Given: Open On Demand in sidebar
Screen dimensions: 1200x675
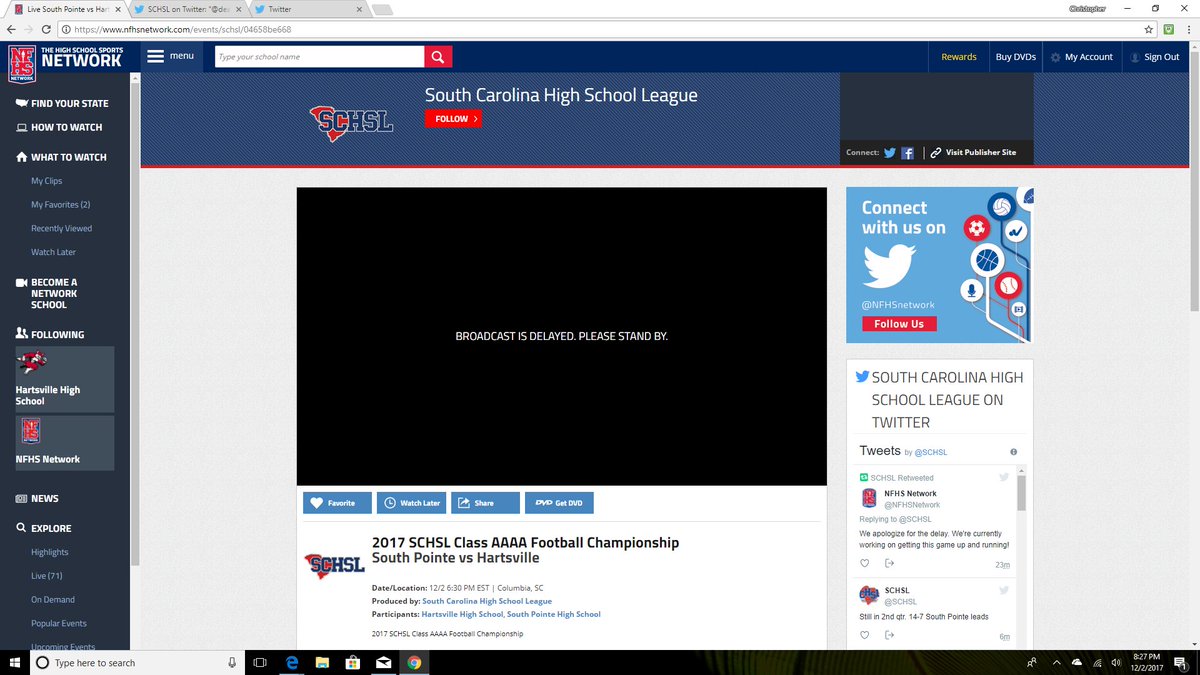Looking at the screenshot, I should tap(52, 600).
